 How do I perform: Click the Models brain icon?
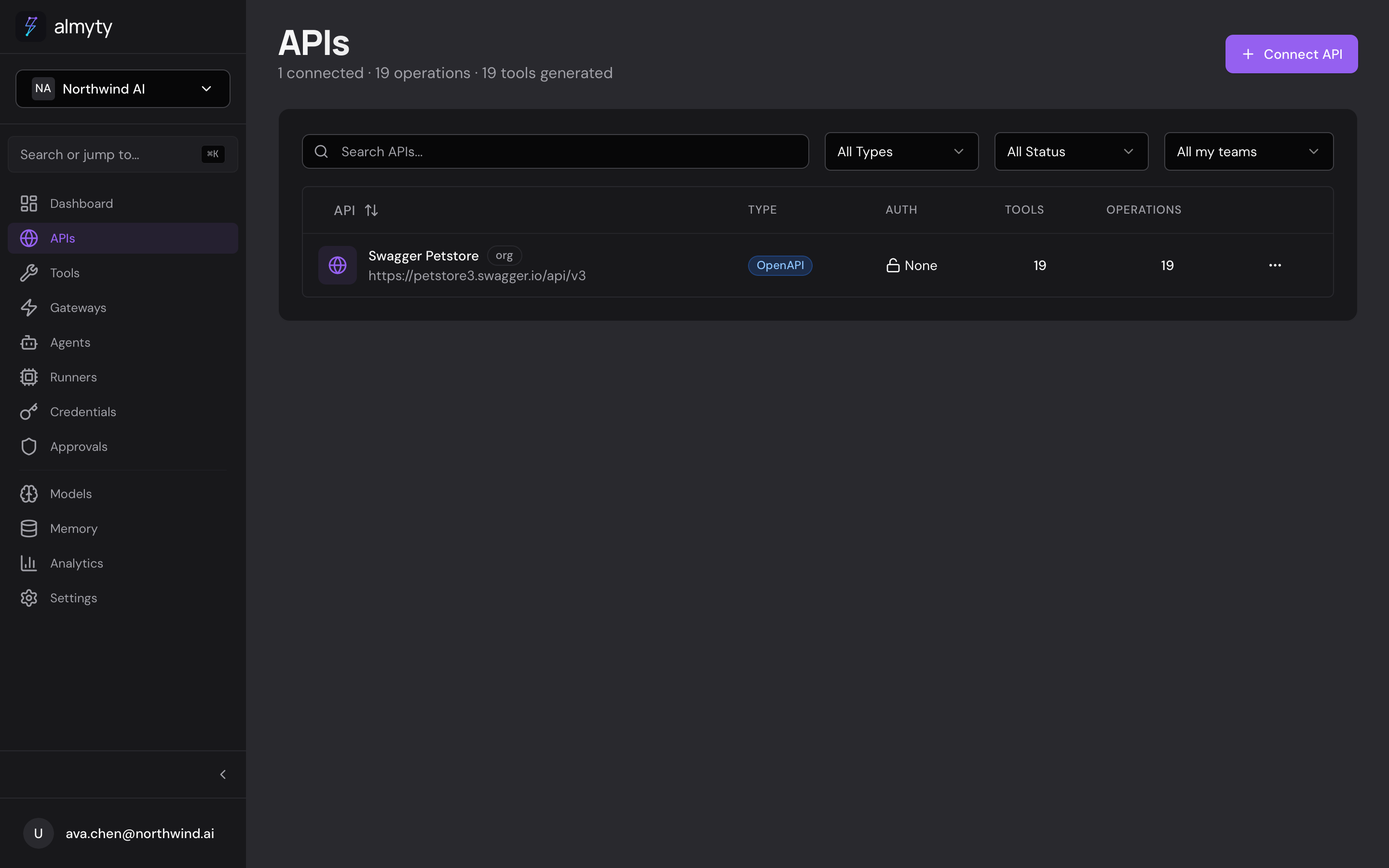click(29, 494)
